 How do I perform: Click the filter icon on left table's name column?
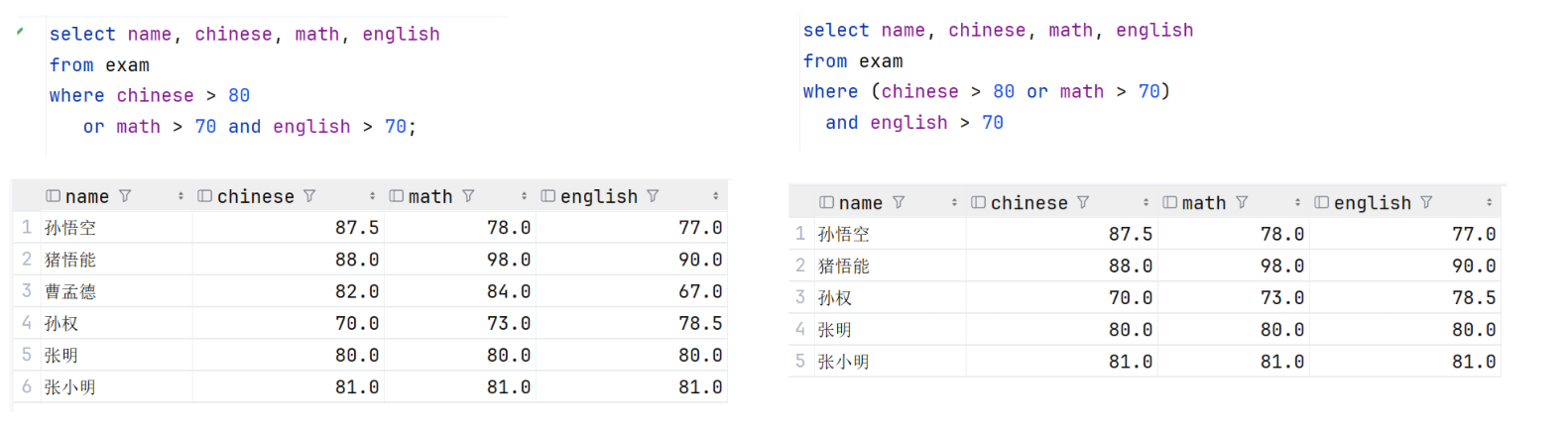(125, 196)
